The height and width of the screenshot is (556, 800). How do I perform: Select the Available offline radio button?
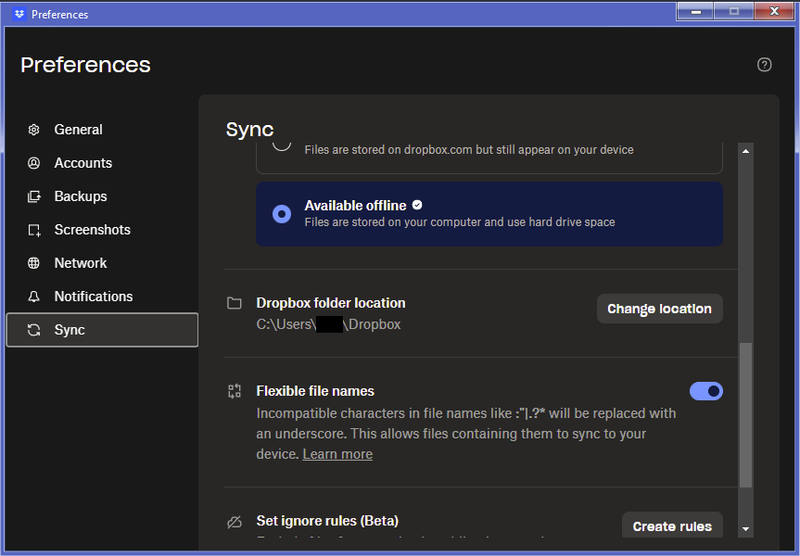coord(282,214)
